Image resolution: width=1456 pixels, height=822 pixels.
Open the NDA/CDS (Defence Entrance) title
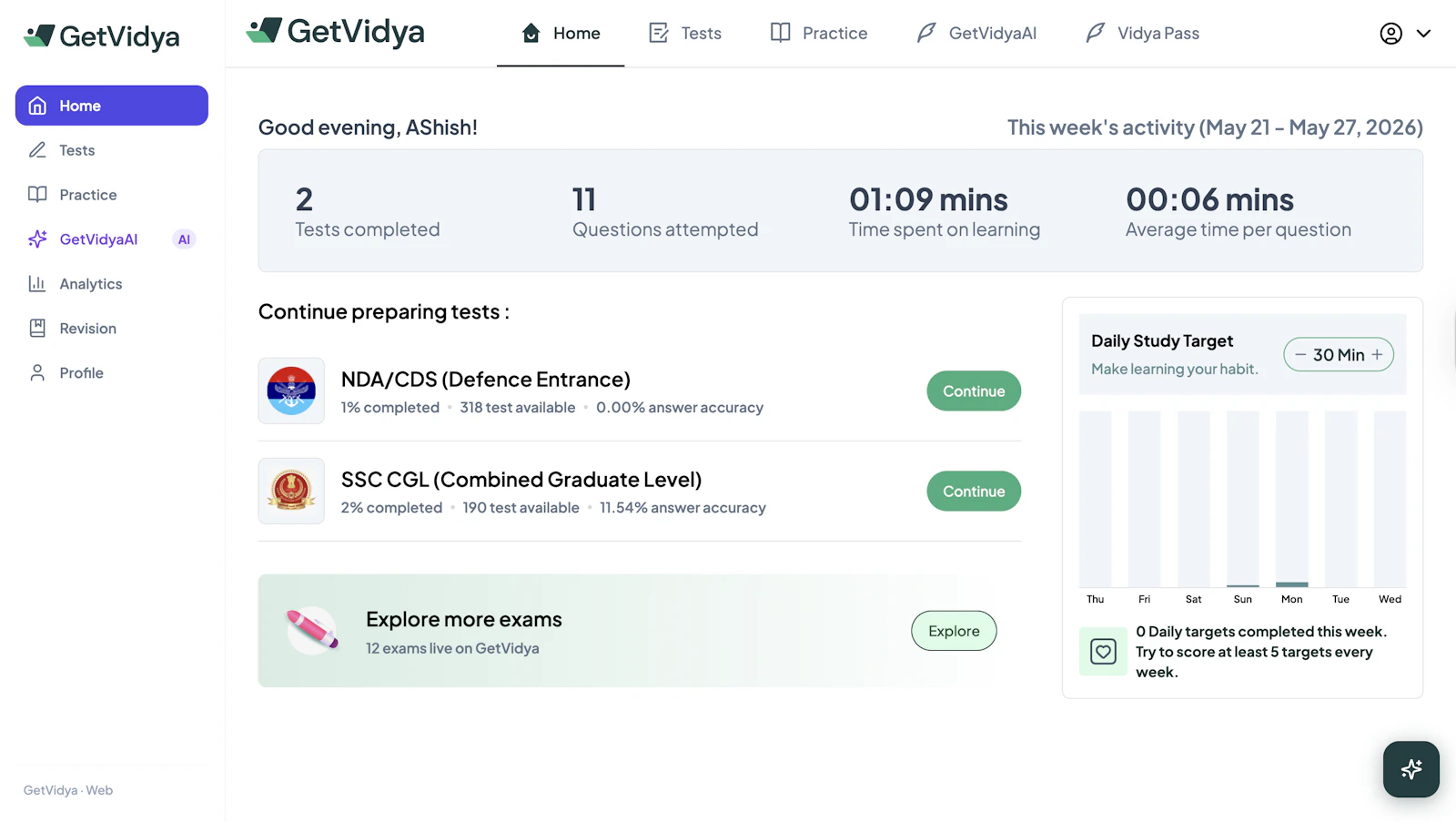tap(486, 380)
